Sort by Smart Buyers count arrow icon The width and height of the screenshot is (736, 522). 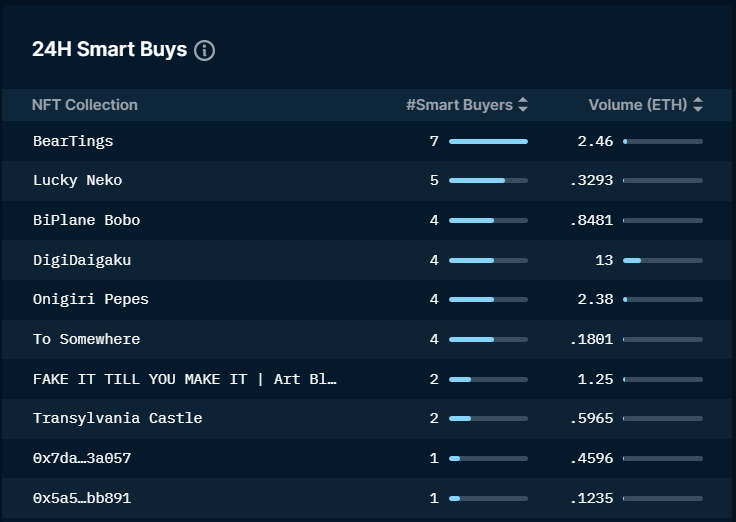pyautogui.click(x=523, y=105)
